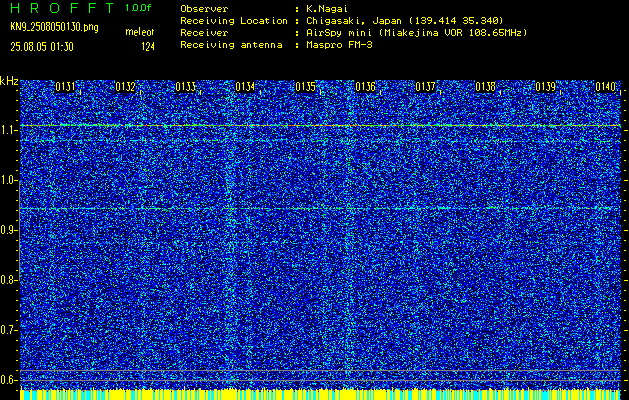Click the 1.1 frequency axis label
Image resolution: width=629 pixels, height=400 pixels.
click(9, 130)
